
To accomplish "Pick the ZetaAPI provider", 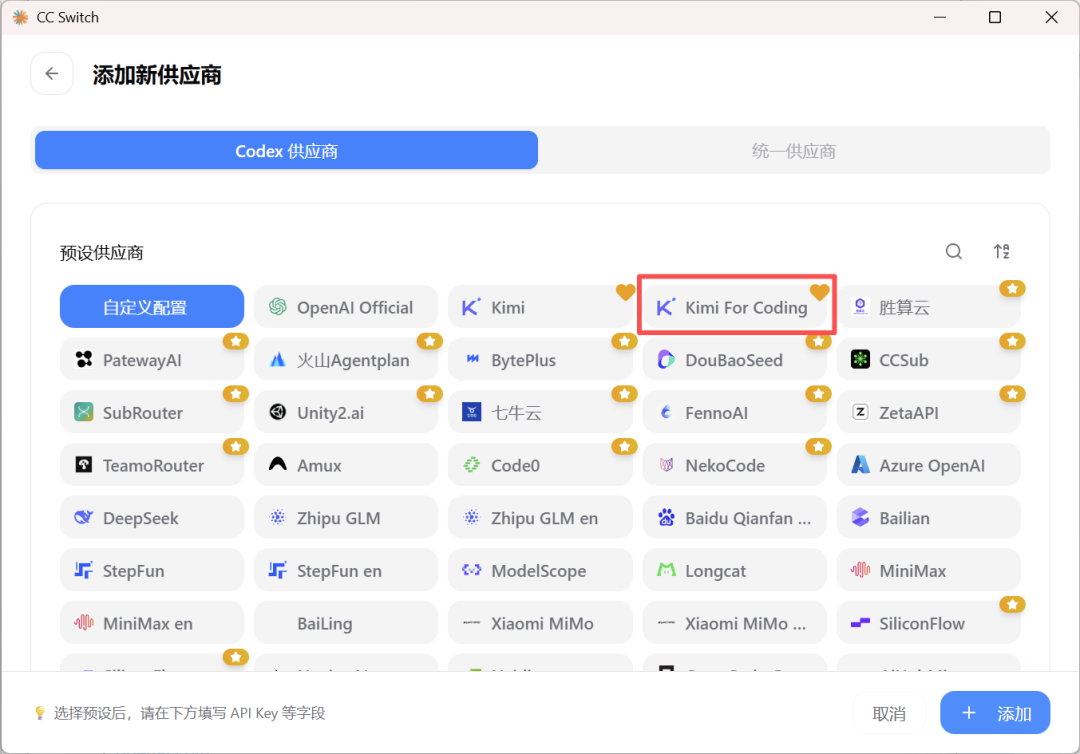I will [928, 412].
